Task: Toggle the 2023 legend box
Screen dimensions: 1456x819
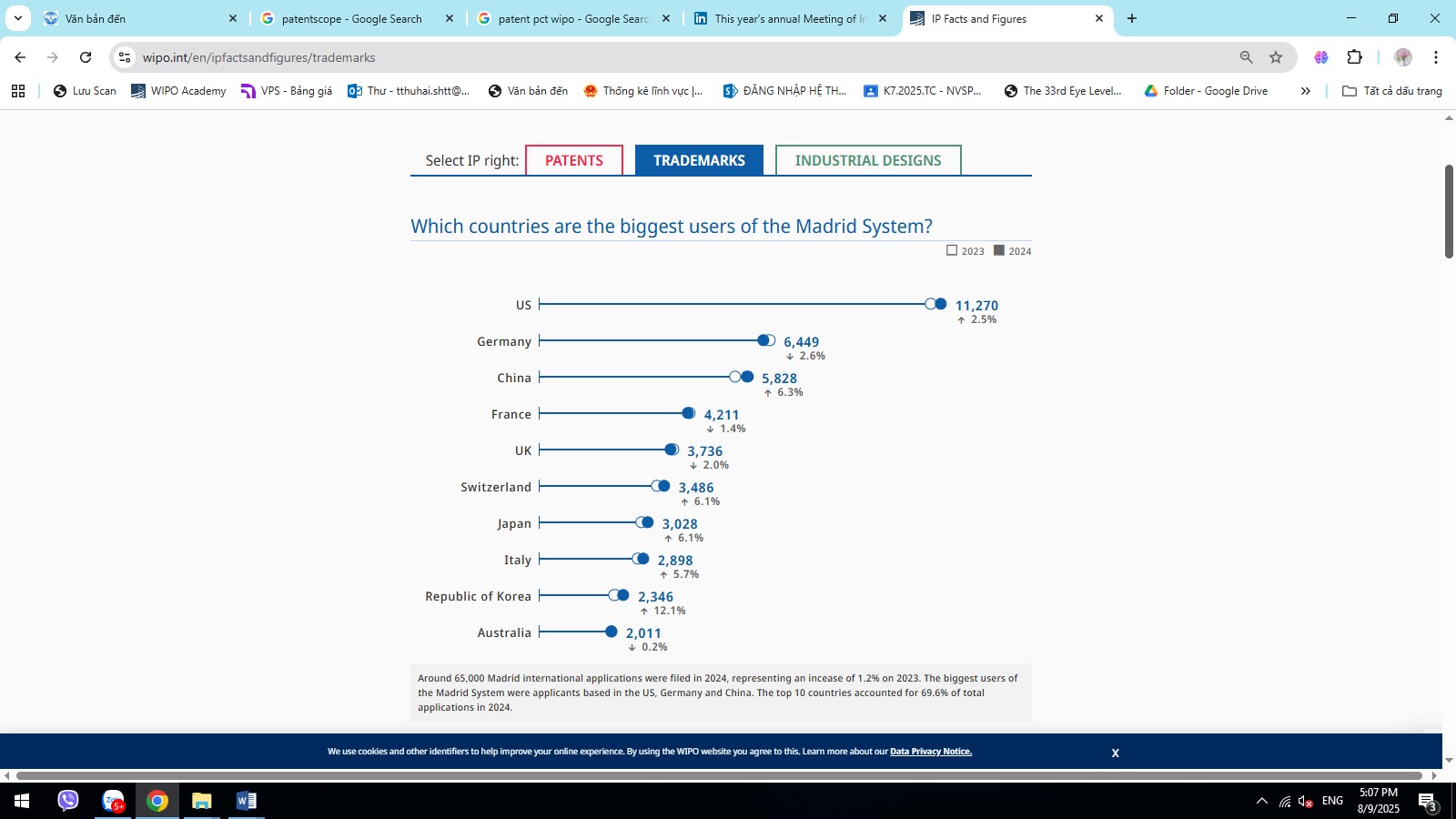Action: (x=952, y=250)
